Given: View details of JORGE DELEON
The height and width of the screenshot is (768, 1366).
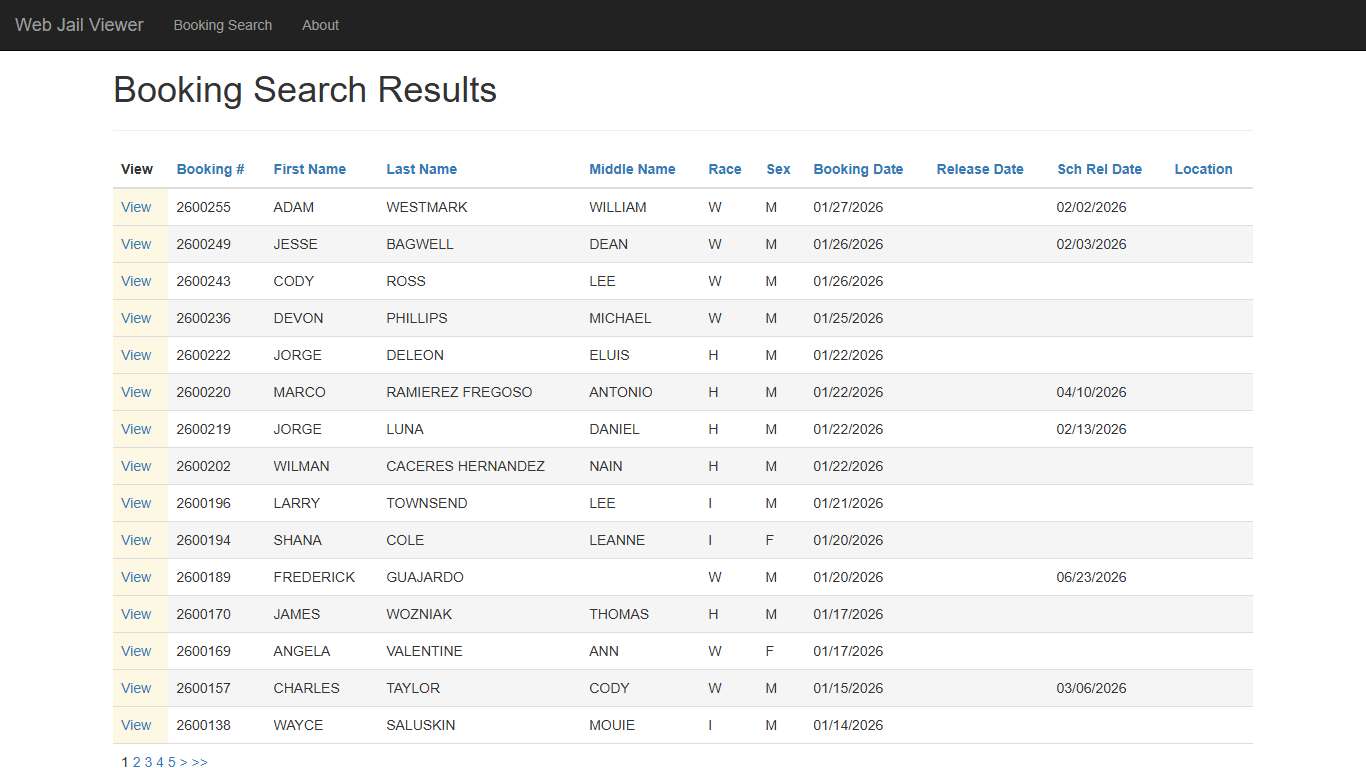Looking at the screenshot, I should [136, 355].
